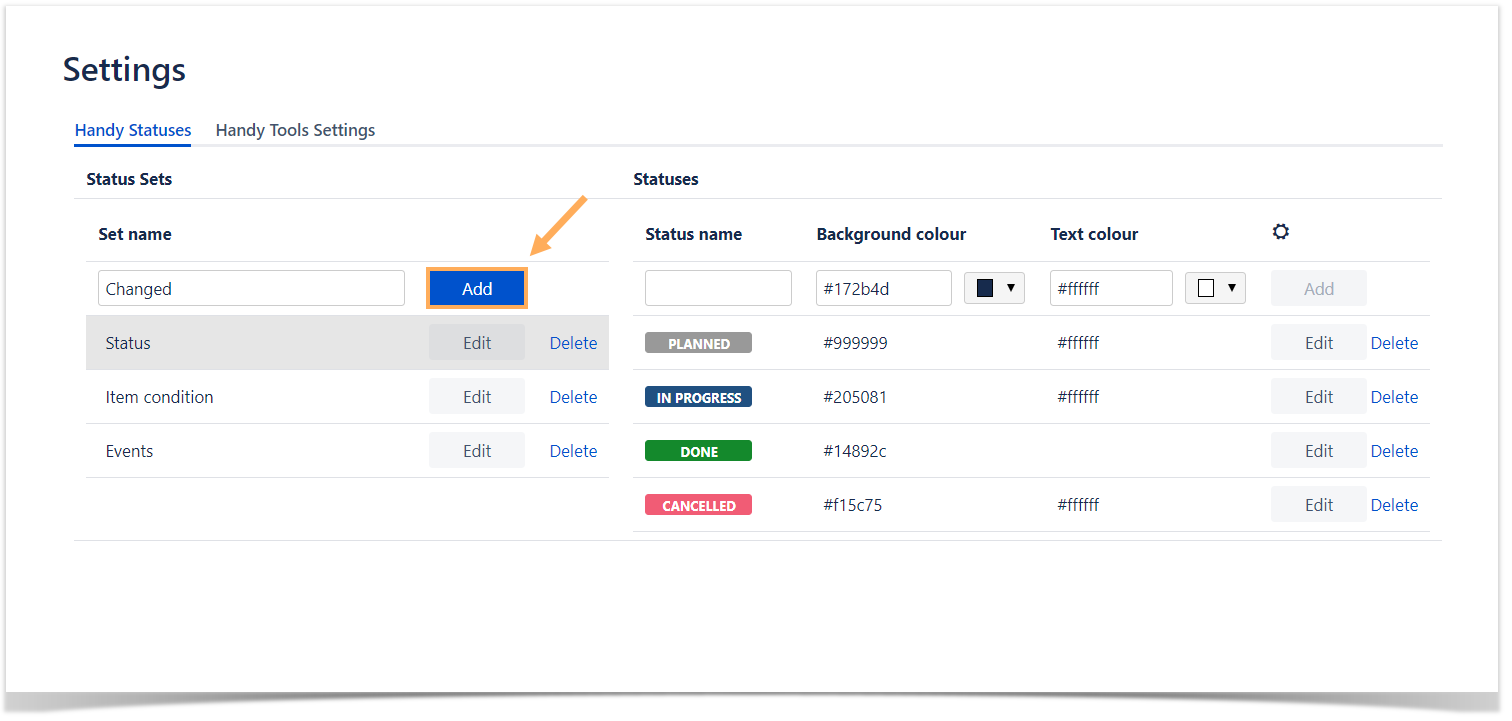Focus the Set name input field
This screenshot has width=1512, height=721.
click(251, 288)
